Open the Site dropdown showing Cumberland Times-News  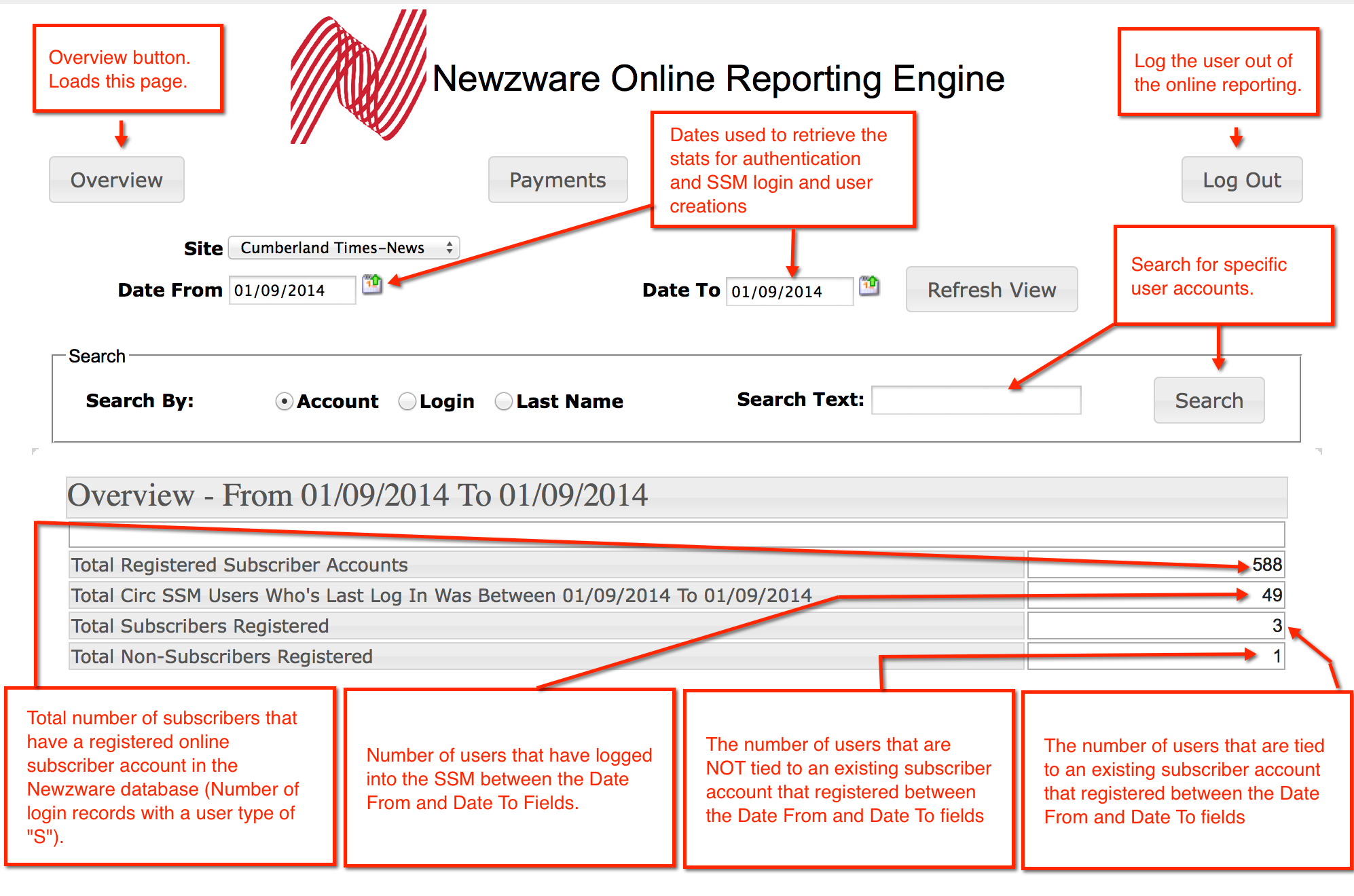[x=344, y=248]
